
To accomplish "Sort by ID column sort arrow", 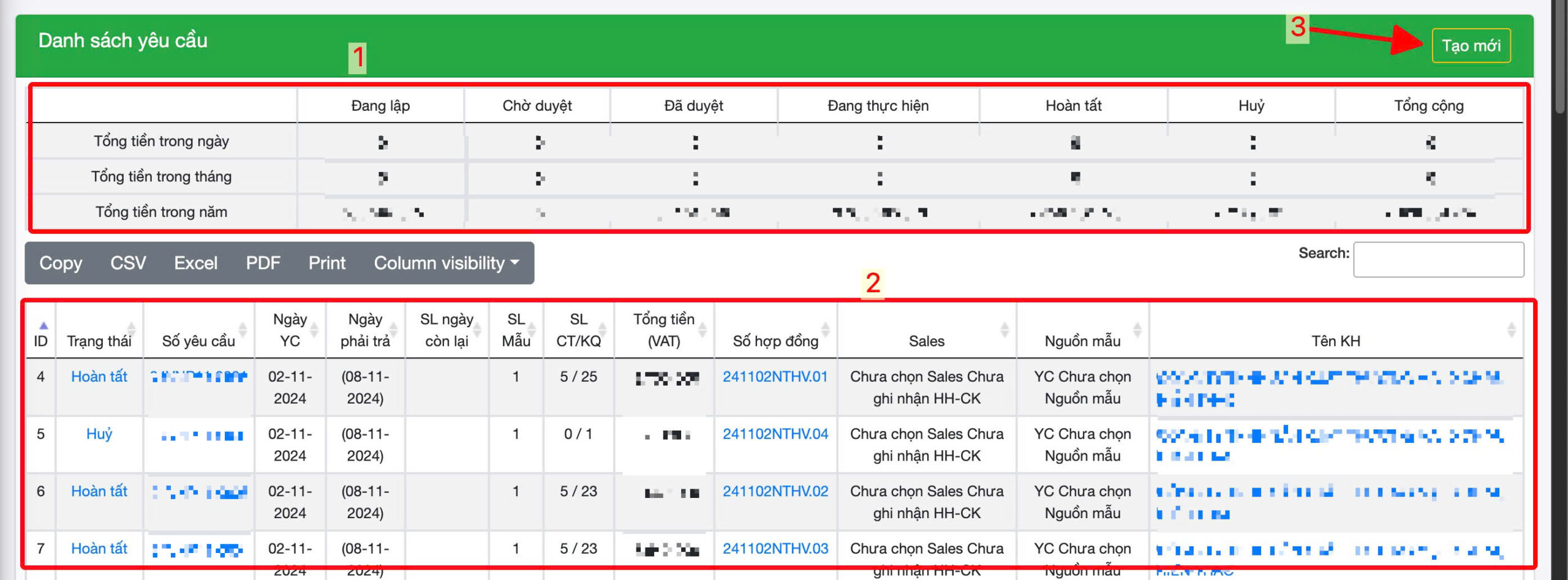I will [x=43, y=326].
